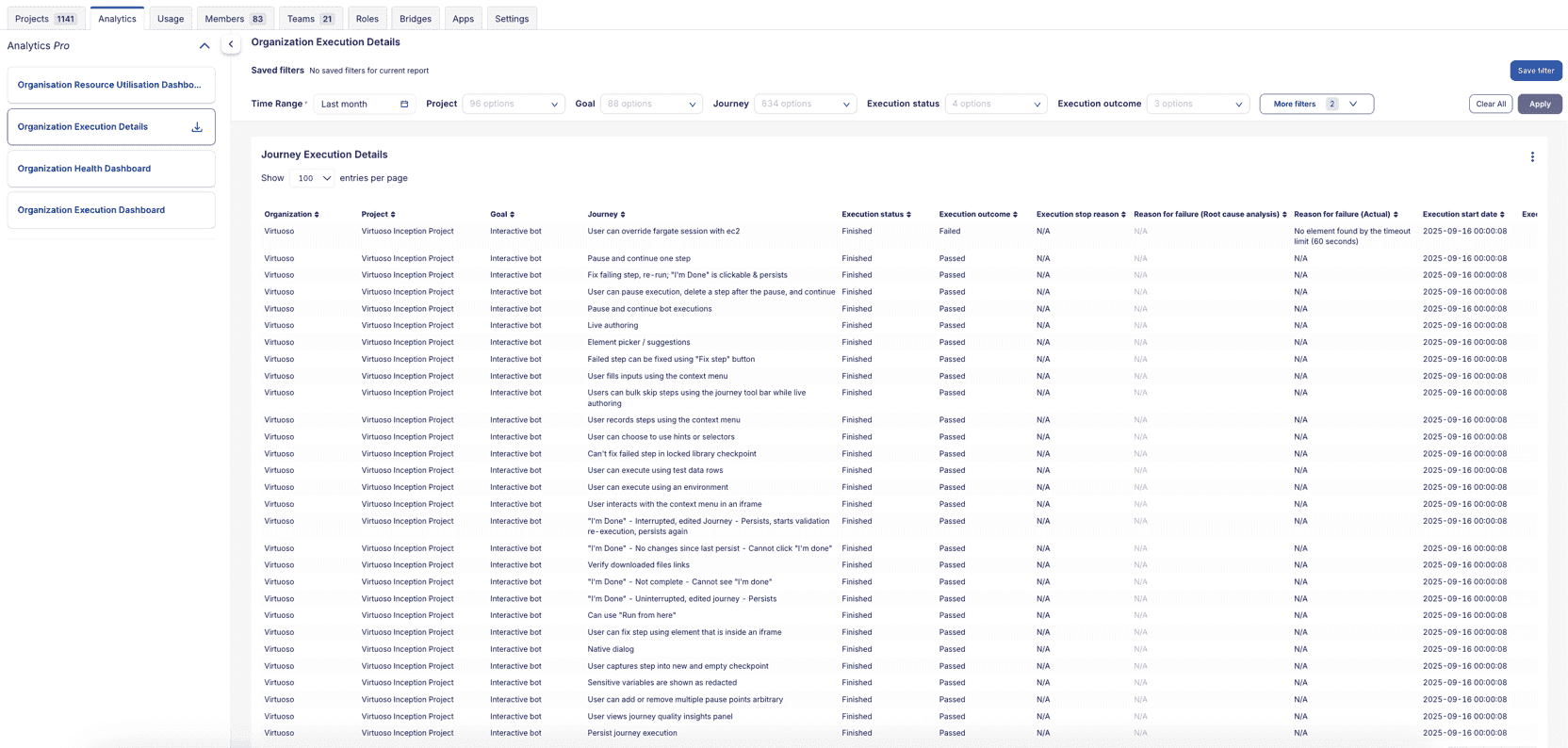This screenshot has width=1568, height=748.
Task: Sort by Reason for failure (Root cause analysis)
Action: click(1210, 215)
